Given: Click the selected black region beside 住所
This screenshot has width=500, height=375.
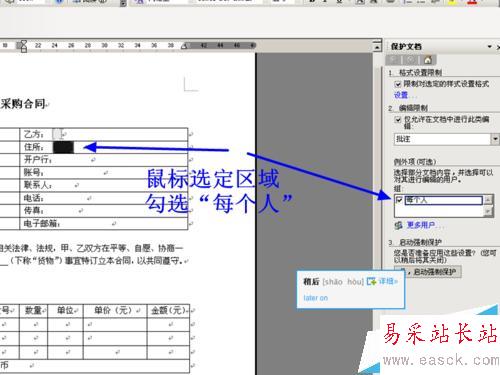Looking at the screenshot, I should click(63, 147).
